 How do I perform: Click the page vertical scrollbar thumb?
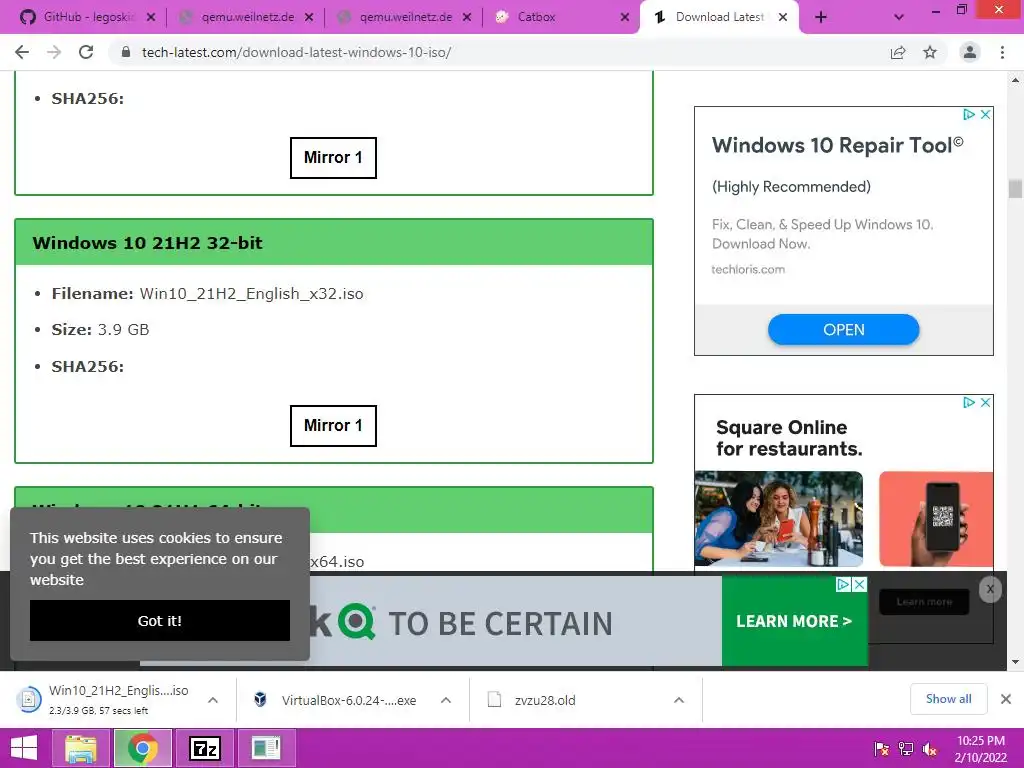click(x=1015, y=189)
